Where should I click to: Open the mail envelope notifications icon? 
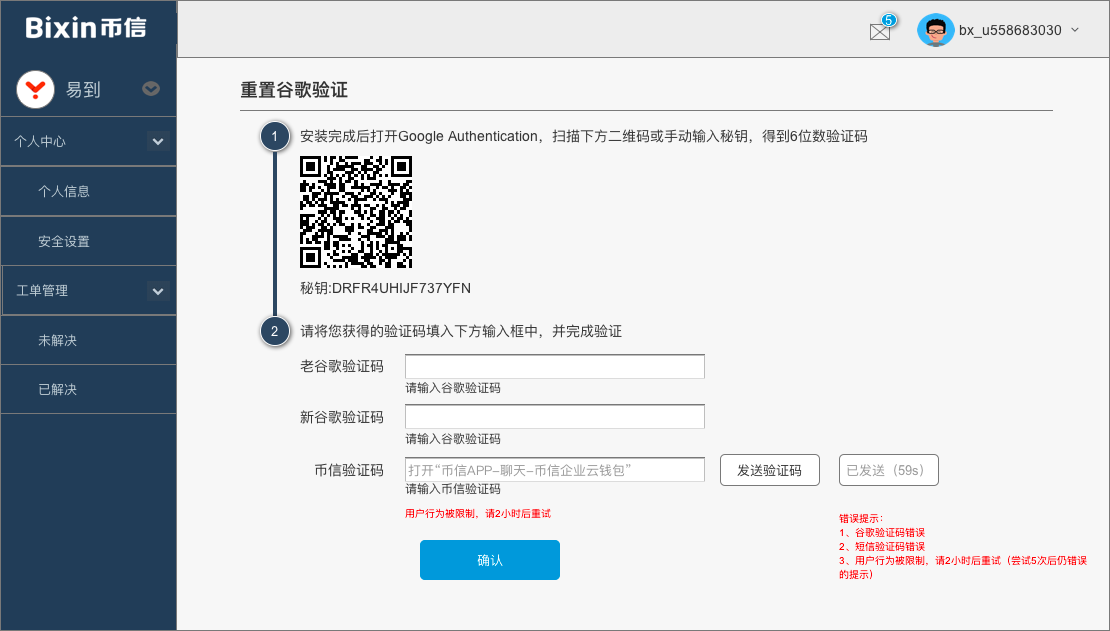click(880, 31)
